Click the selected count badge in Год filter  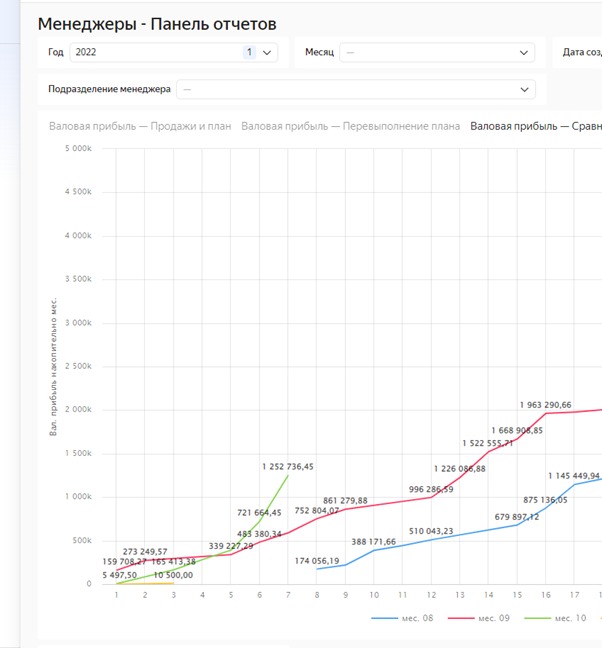pyautogui.click(x=249, y=53)
